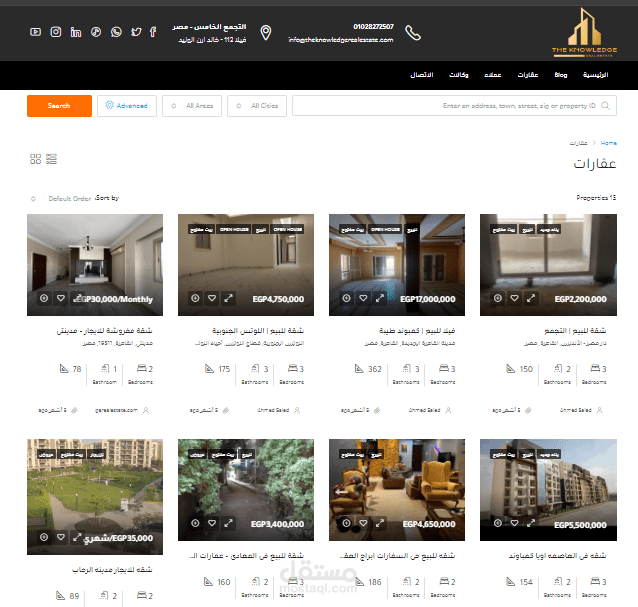
Task: Click the 01028272507 phone number
Action: (x=374, y=27)
